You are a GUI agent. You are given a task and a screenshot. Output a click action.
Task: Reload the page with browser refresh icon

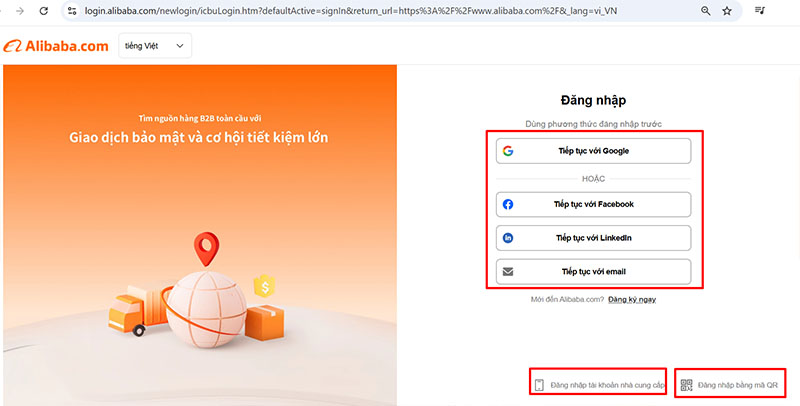pos(44,11)
